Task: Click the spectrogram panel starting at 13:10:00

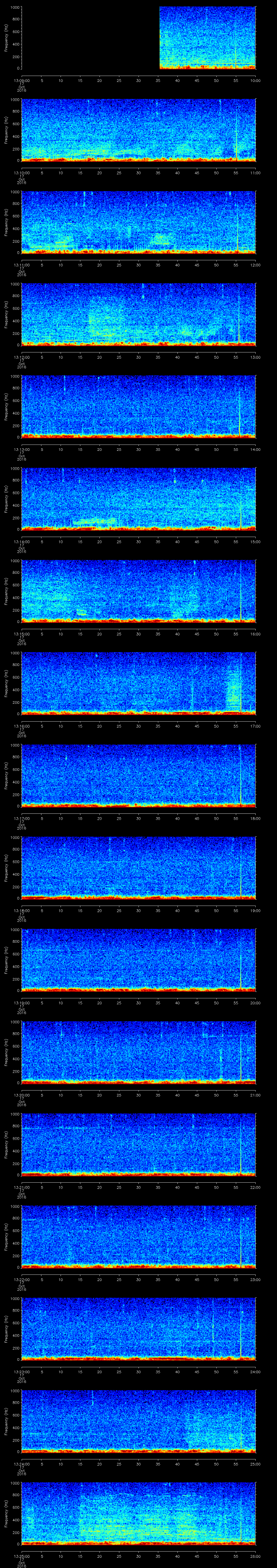Action: pos(139,130)
